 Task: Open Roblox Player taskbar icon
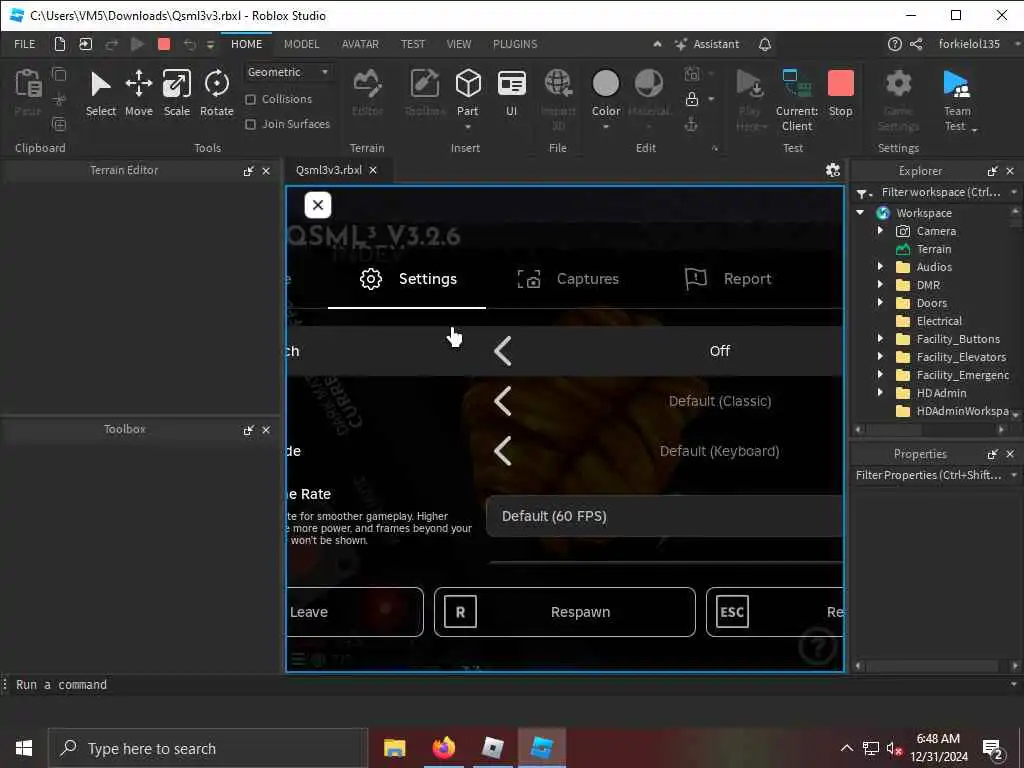click(x=492, y=748)
